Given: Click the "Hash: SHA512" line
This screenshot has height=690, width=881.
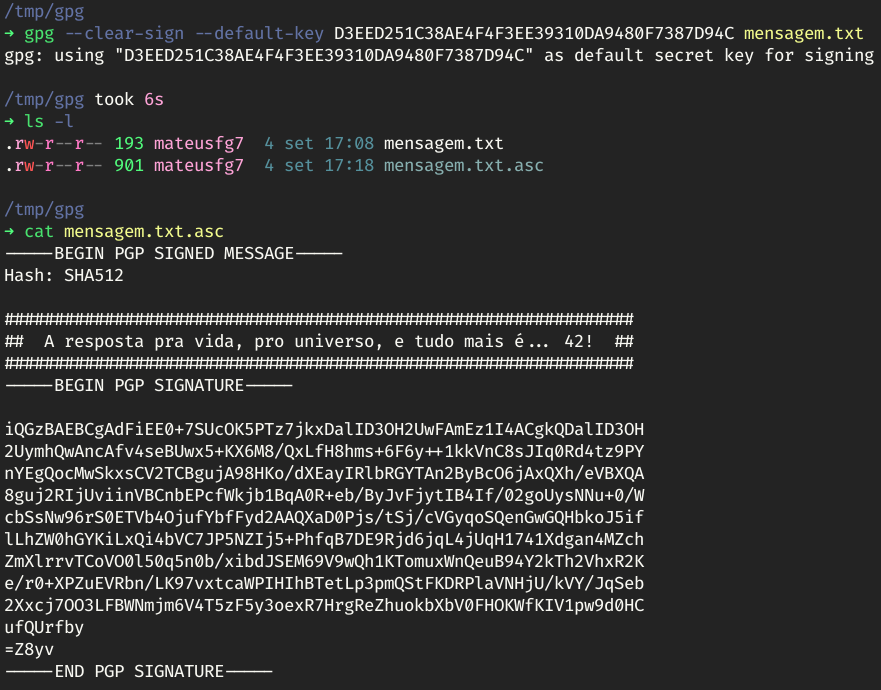Looking at the screenshot, I should click(64, 275).
